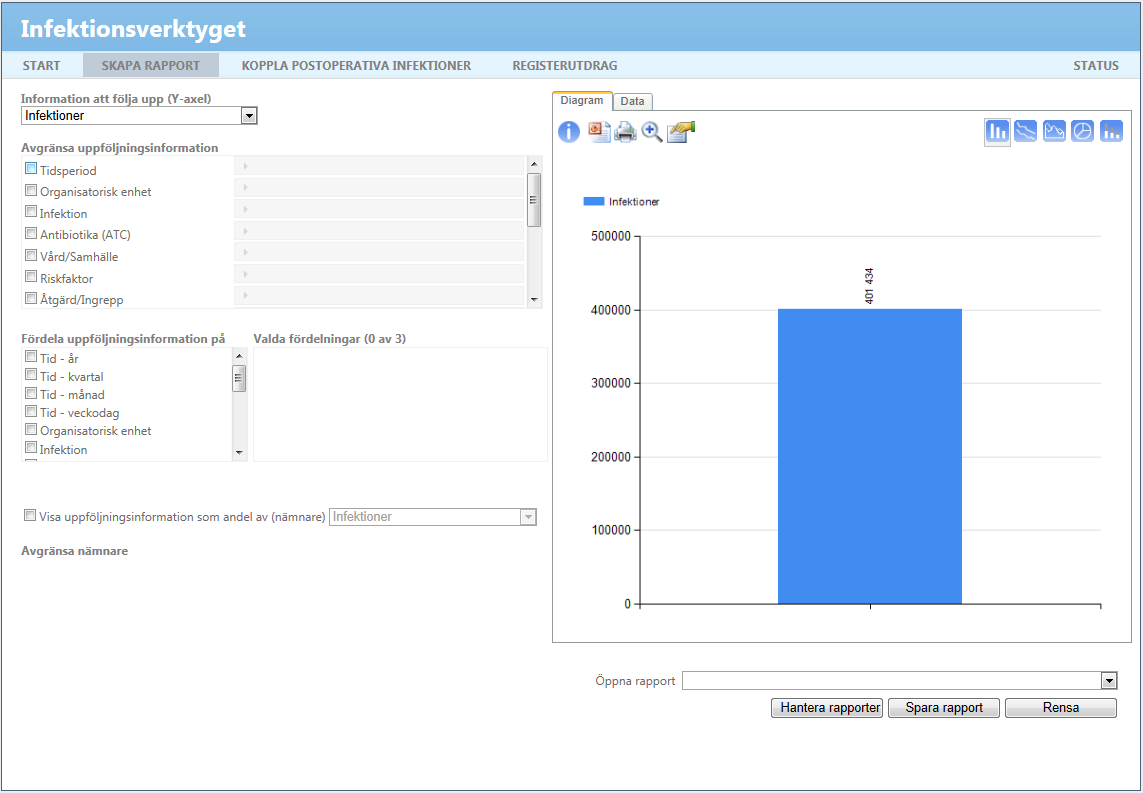Select the Diagram tab
The width and height of the screenshot is (1143, 793).
pyautogui.click(x=582, y=101)
